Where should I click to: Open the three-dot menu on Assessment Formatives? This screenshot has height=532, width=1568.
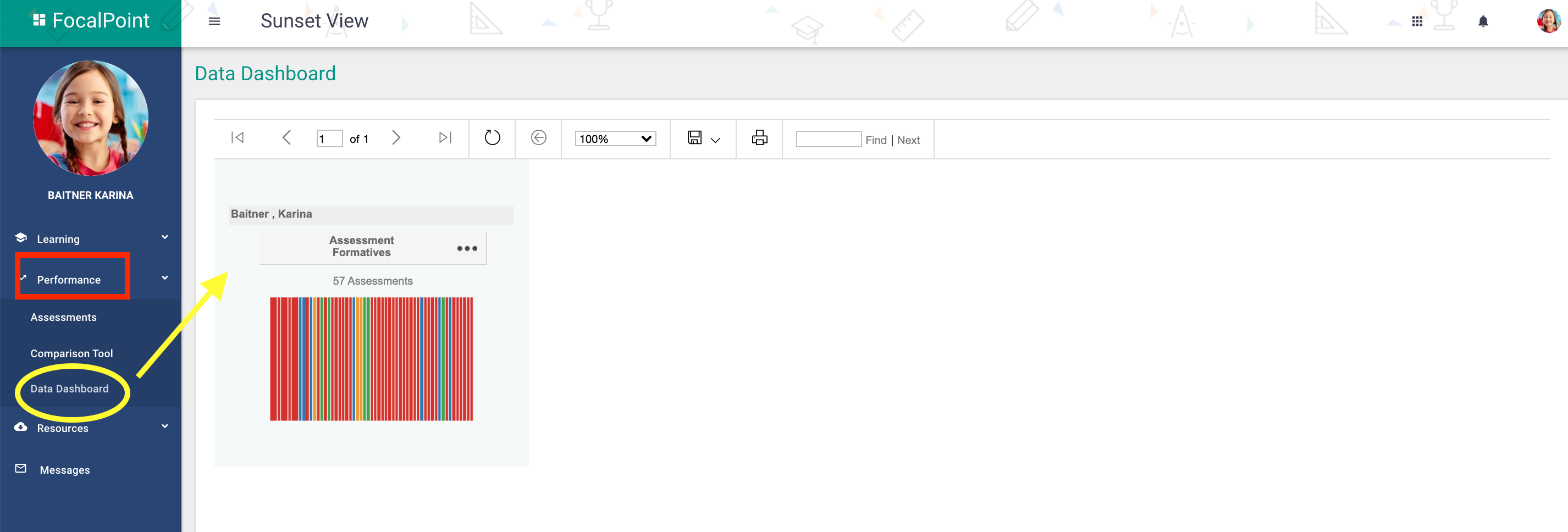pos(467,248)
